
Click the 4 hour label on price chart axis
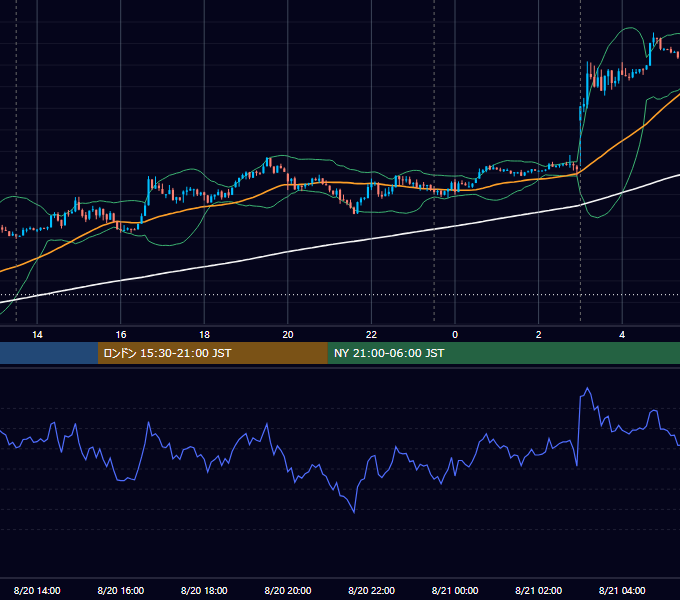coord(622,335)
